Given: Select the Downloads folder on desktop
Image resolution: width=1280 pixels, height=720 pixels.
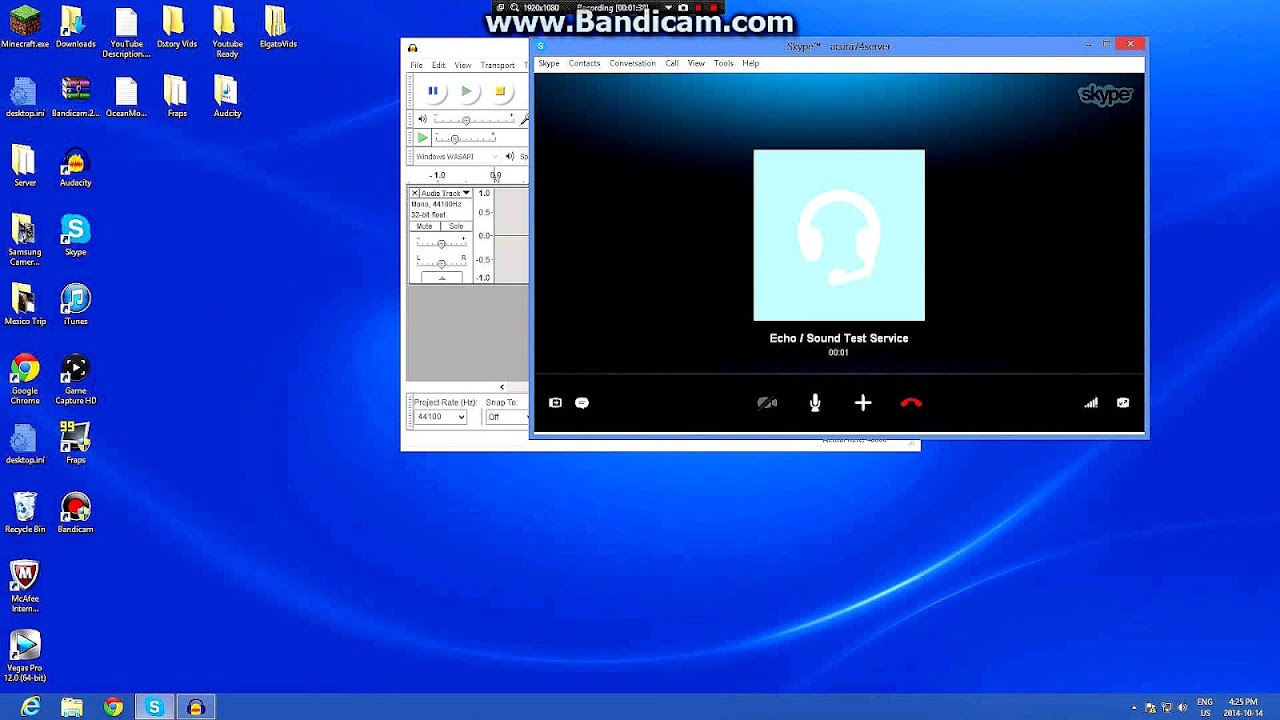Looking at the screenshot, I should click(75, 28).
